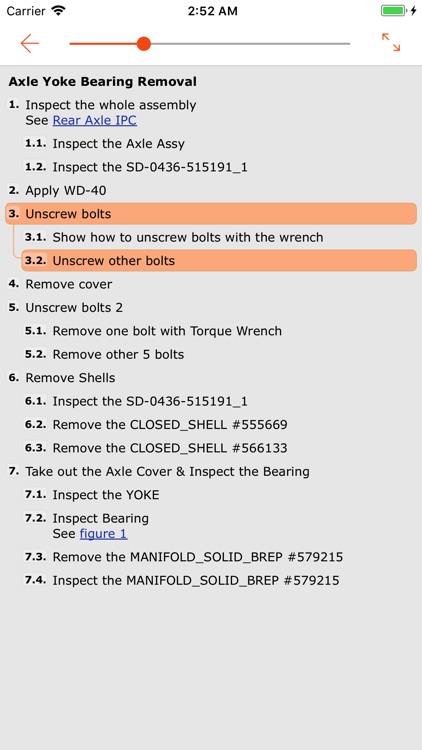Select step 7.3 Remove the MANIFOLD_SOLID_BREP
422x750 pixels.
pyautogui.click(x=219, y=557)
